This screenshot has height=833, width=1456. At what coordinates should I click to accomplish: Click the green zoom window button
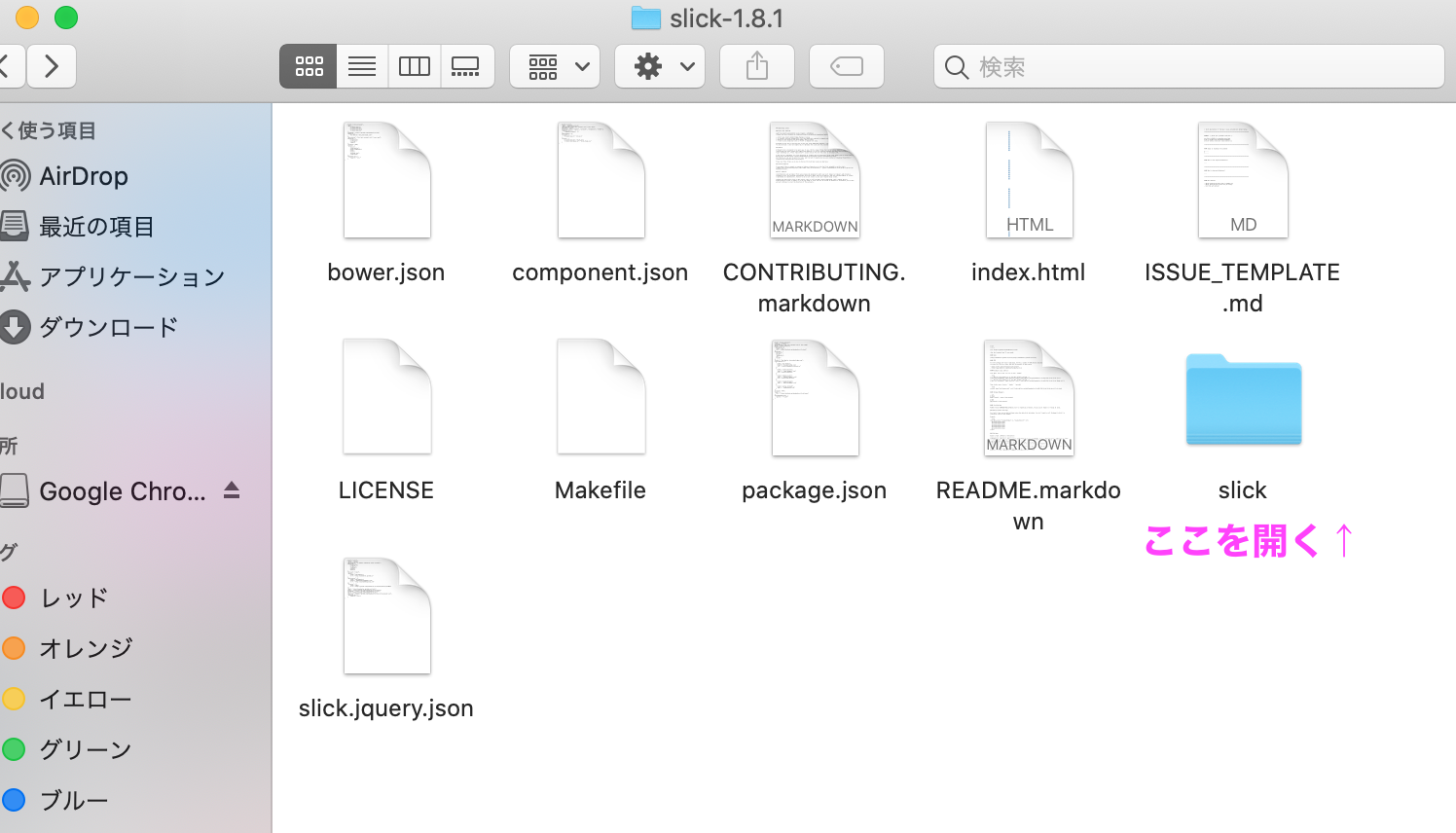point(66,18)
